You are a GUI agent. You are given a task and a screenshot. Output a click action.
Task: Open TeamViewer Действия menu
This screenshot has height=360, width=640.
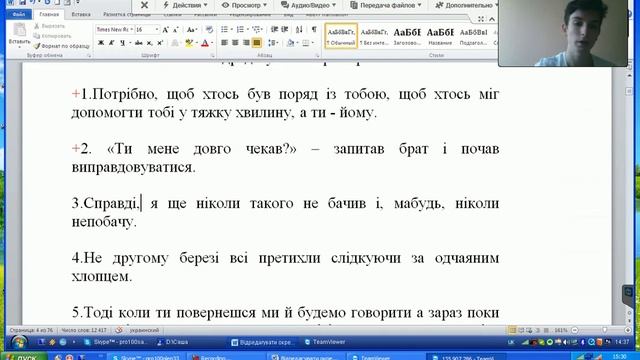tap(185, 5)
